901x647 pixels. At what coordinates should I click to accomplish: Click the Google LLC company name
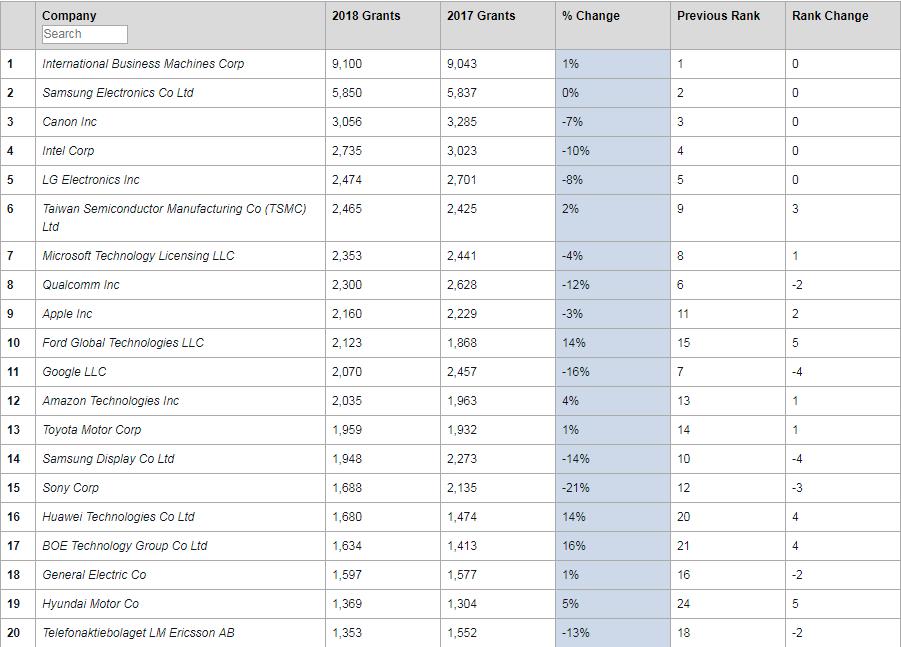click(x=74, y=372)
